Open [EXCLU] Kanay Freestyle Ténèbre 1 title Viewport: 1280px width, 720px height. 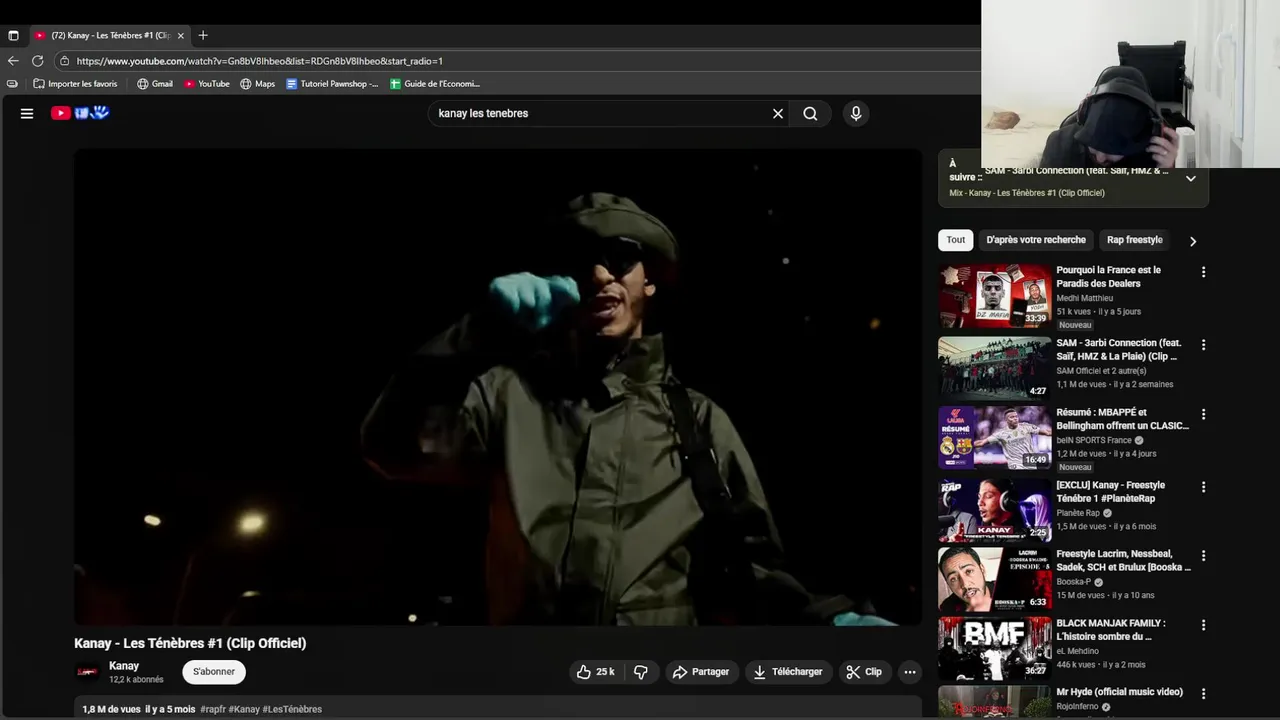pos(1111,492)
